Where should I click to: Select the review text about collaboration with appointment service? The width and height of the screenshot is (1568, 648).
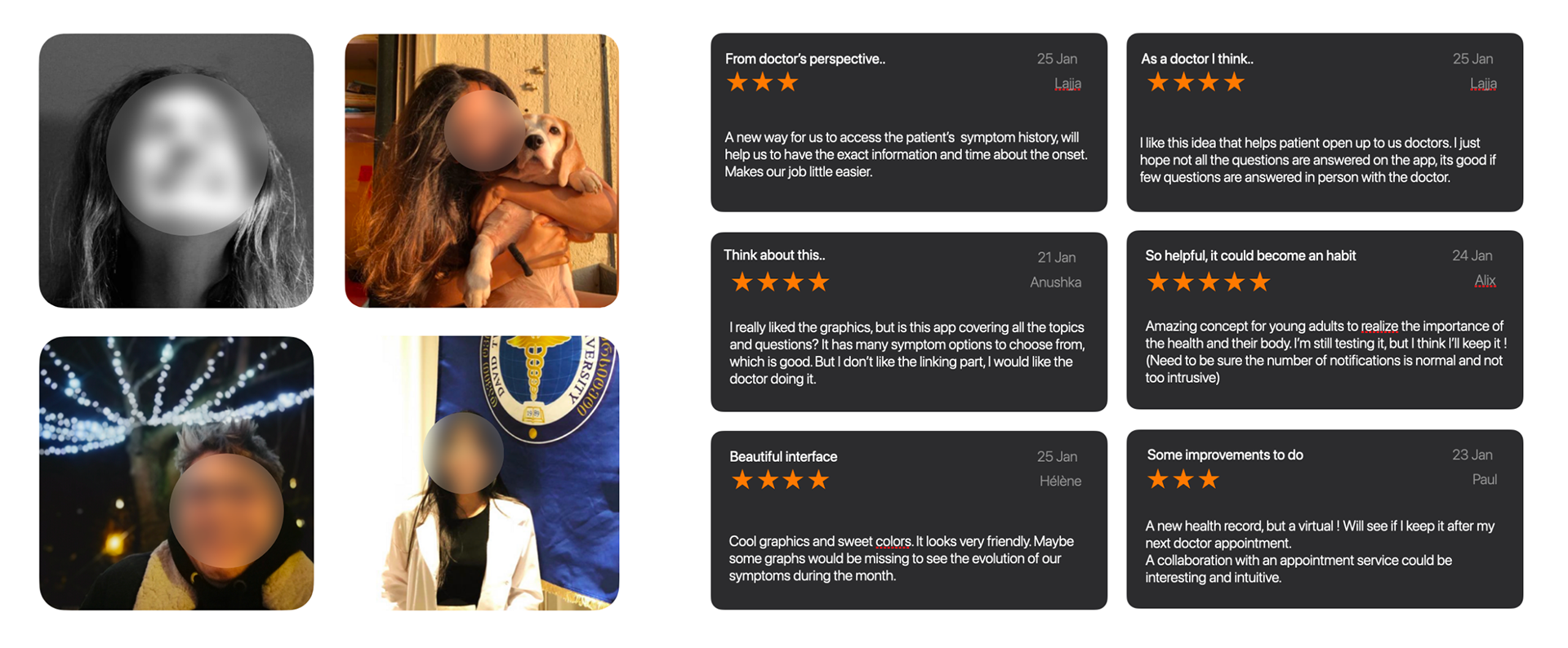click(x=1298, y=569)
